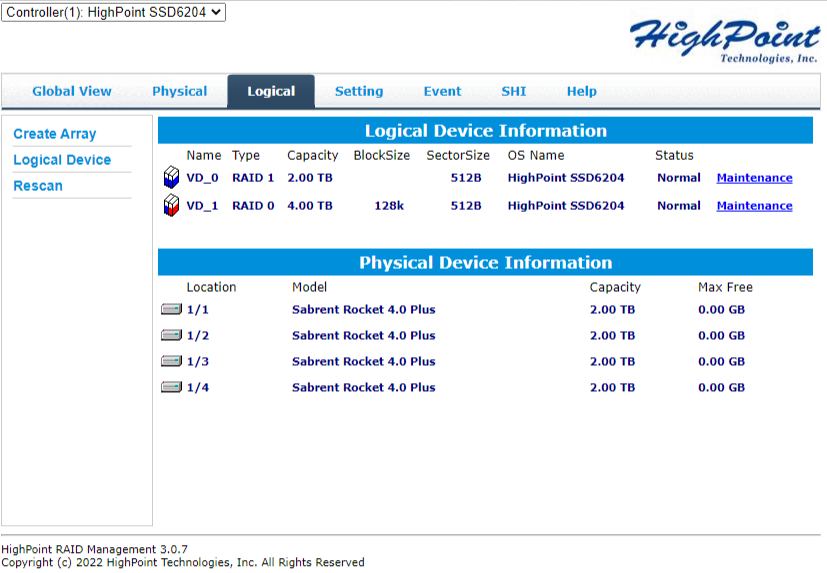Viewport: 827px width, 573px height.
Task: Click Create Array in the sidebar
Action: (55, 134)
